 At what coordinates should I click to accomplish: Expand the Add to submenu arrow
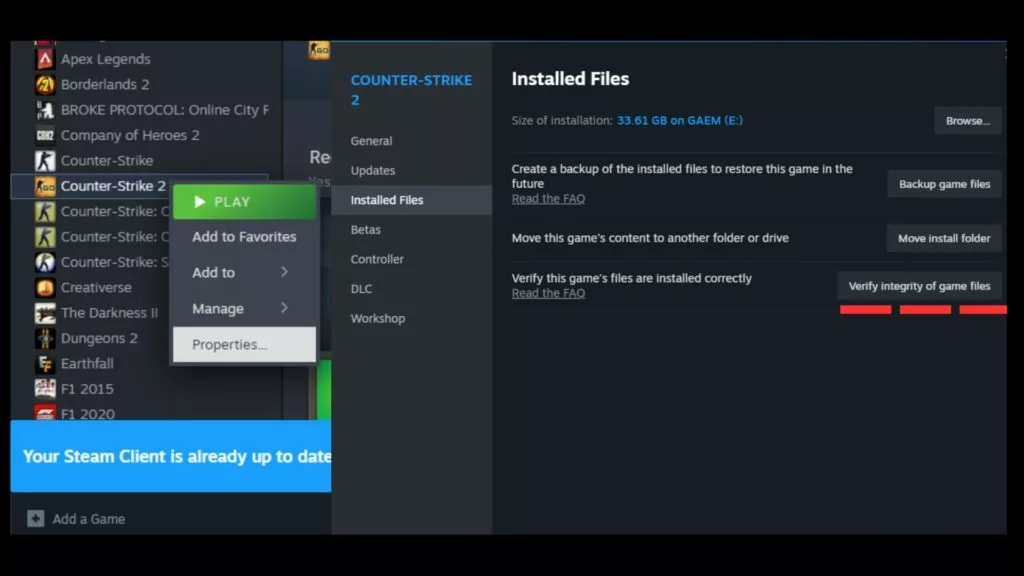point(285,272)
